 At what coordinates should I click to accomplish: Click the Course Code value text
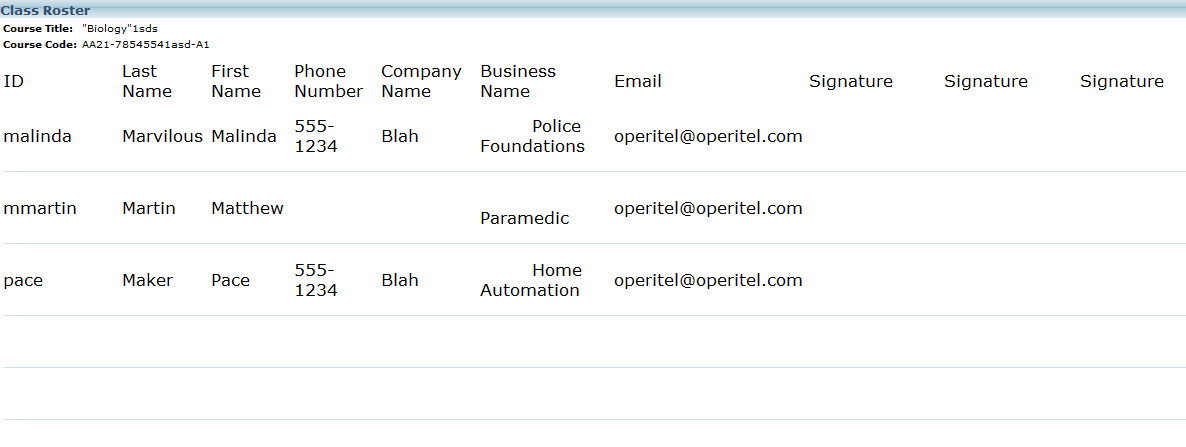pyautogui.click(x=146, y=45)
